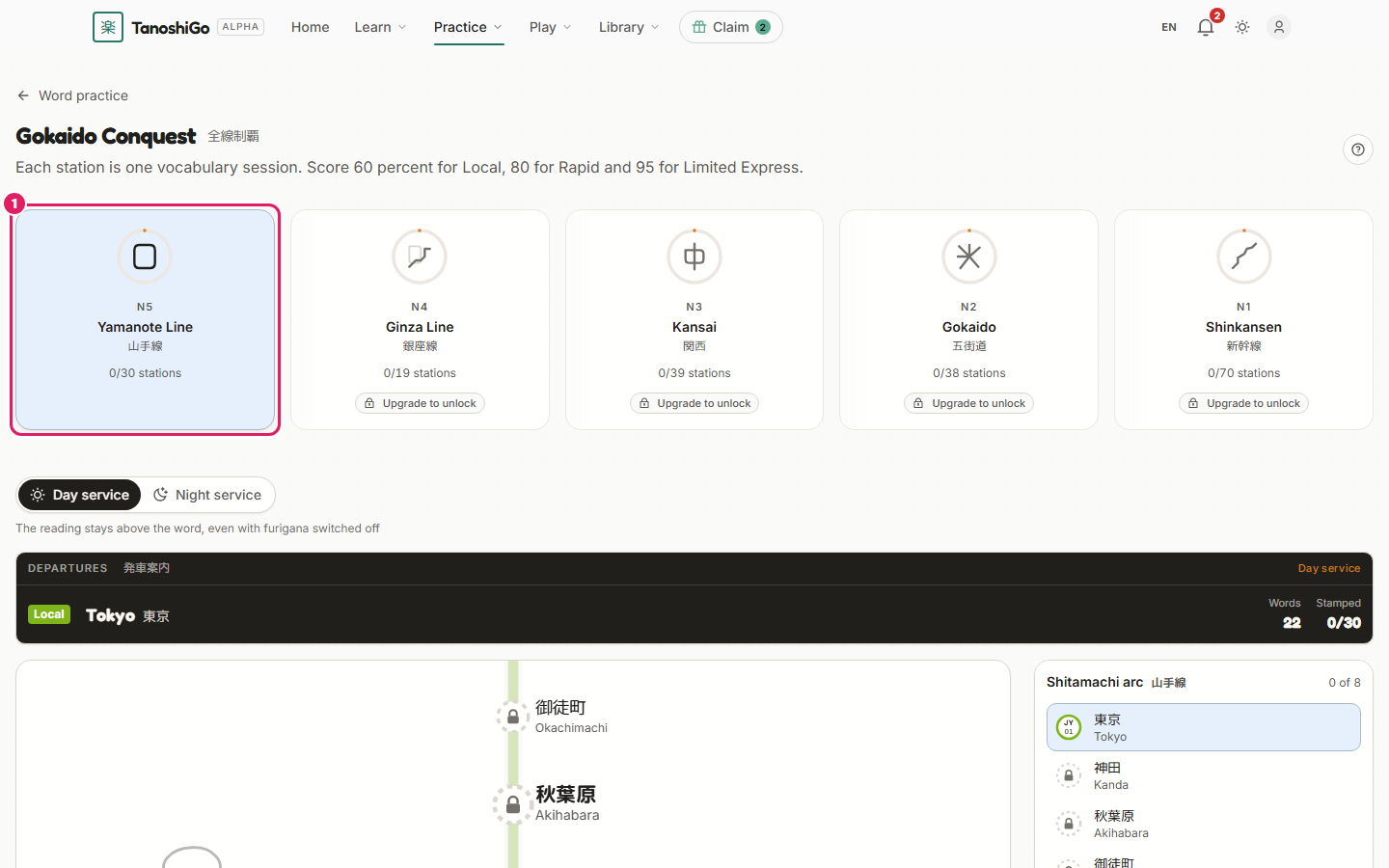Click the TanoshiGo logo icon

108,27
